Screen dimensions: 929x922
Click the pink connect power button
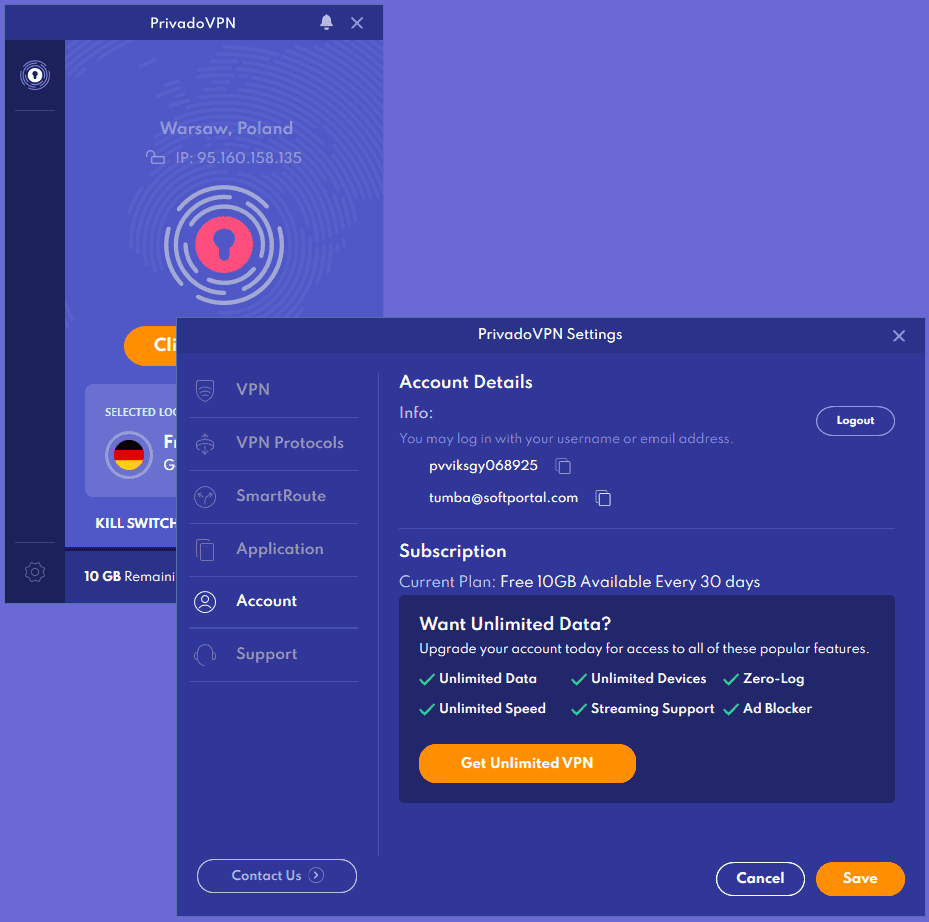[224, 244]
